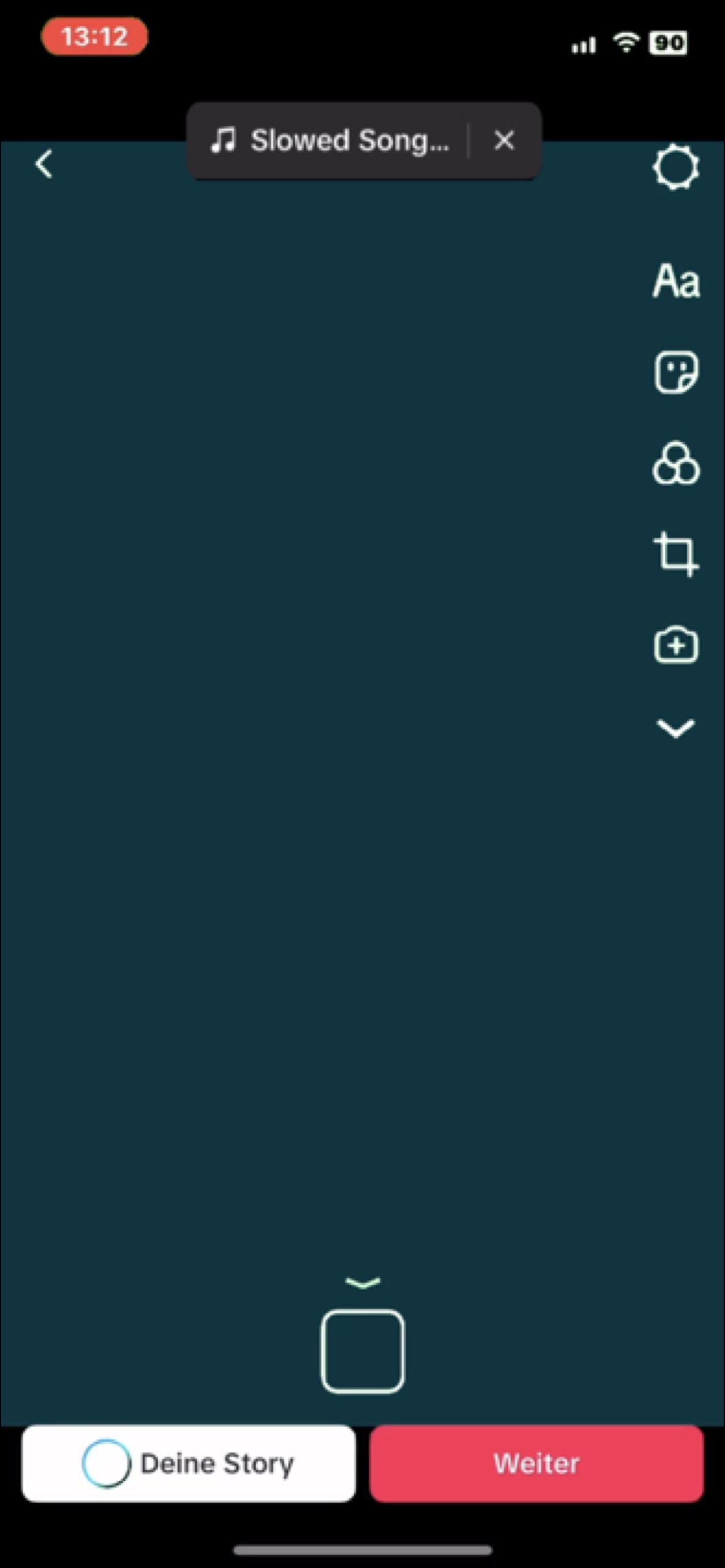Select the empty clip thumbnail square
The width and height of the screenshot is (725, 1568).
pyautogui.click(x=362, y=1351)
